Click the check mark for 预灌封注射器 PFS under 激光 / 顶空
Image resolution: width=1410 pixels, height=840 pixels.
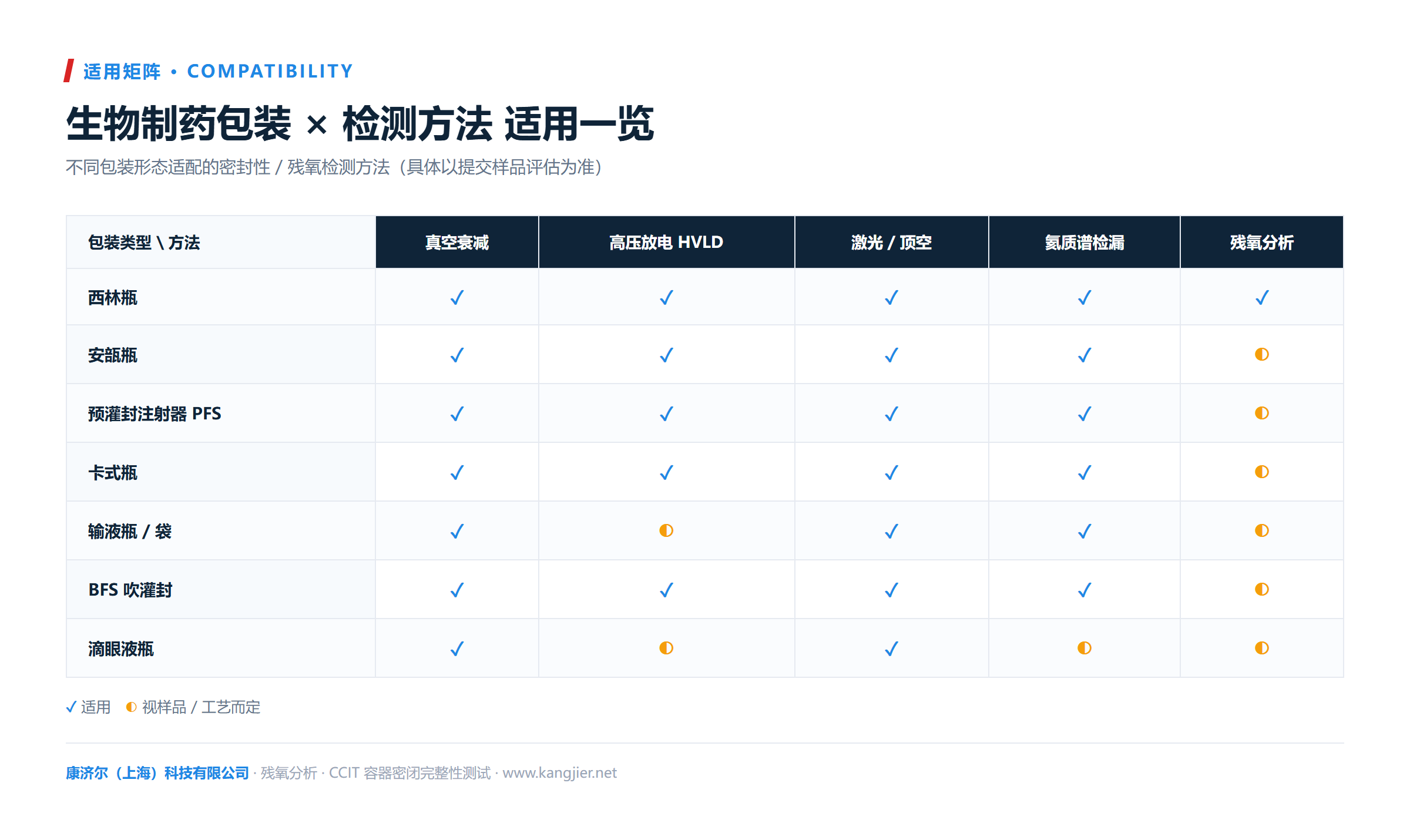pos(891,414)
